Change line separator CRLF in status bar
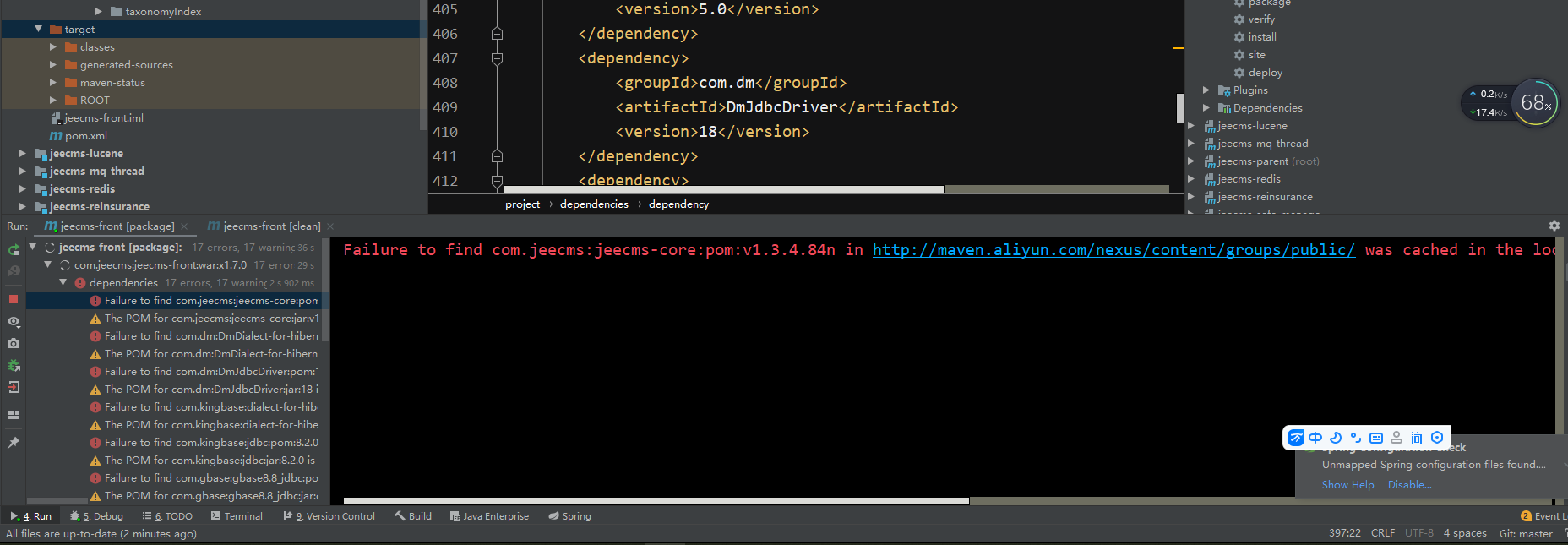 tap(1383, 532)
